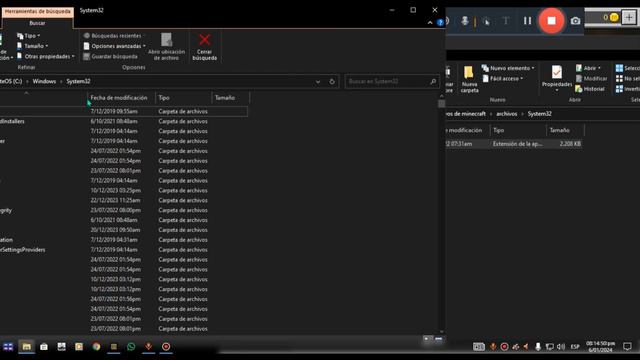Open the red recorder app in taskbar
Image resolution: width=640 pixels, height=360 pixels.
pyautogui.click(x=166, y=347)
